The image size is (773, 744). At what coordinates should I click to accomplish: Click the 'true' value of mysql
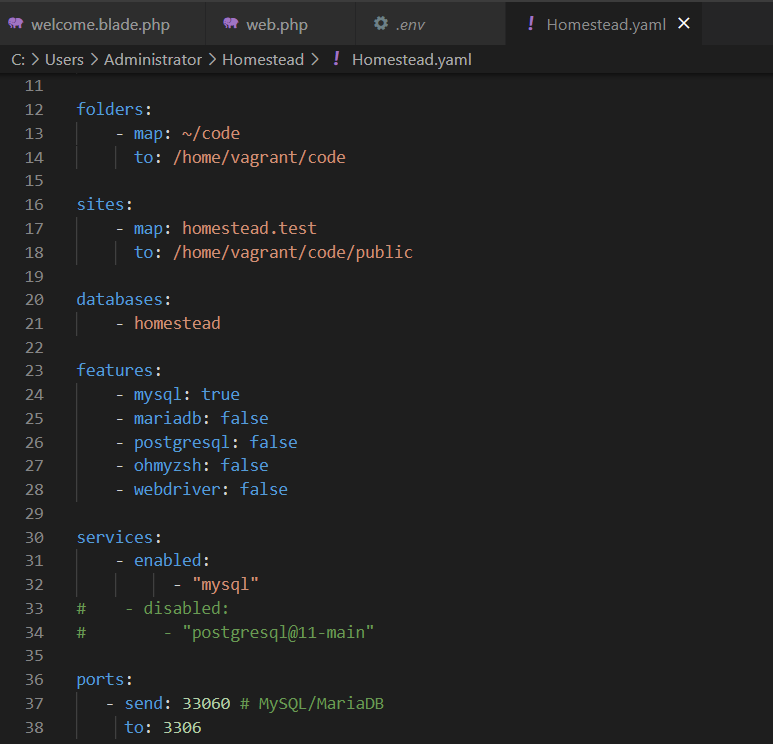point(220,395)
